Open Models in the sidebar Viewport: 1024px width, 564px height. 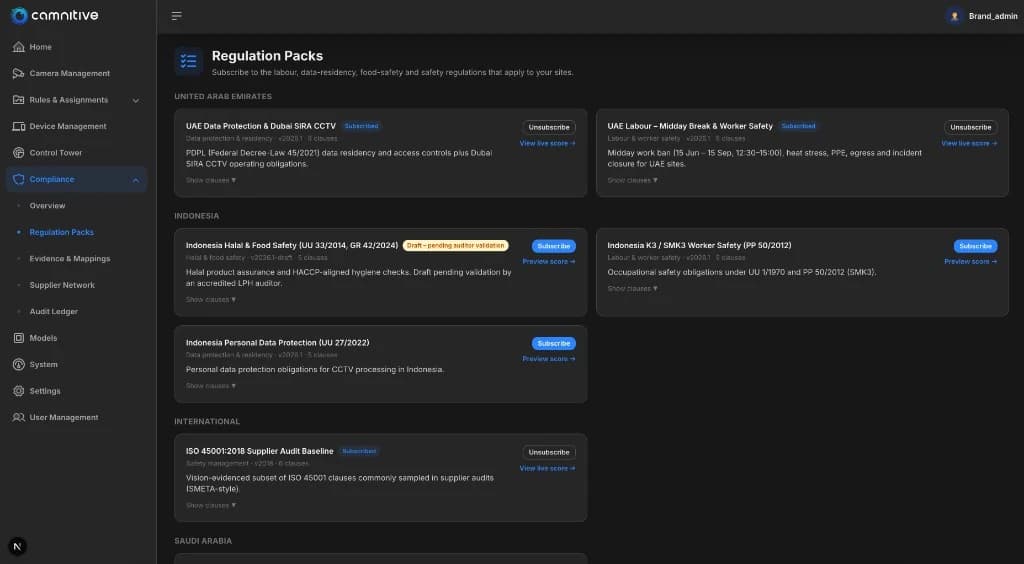coord(77,338)
